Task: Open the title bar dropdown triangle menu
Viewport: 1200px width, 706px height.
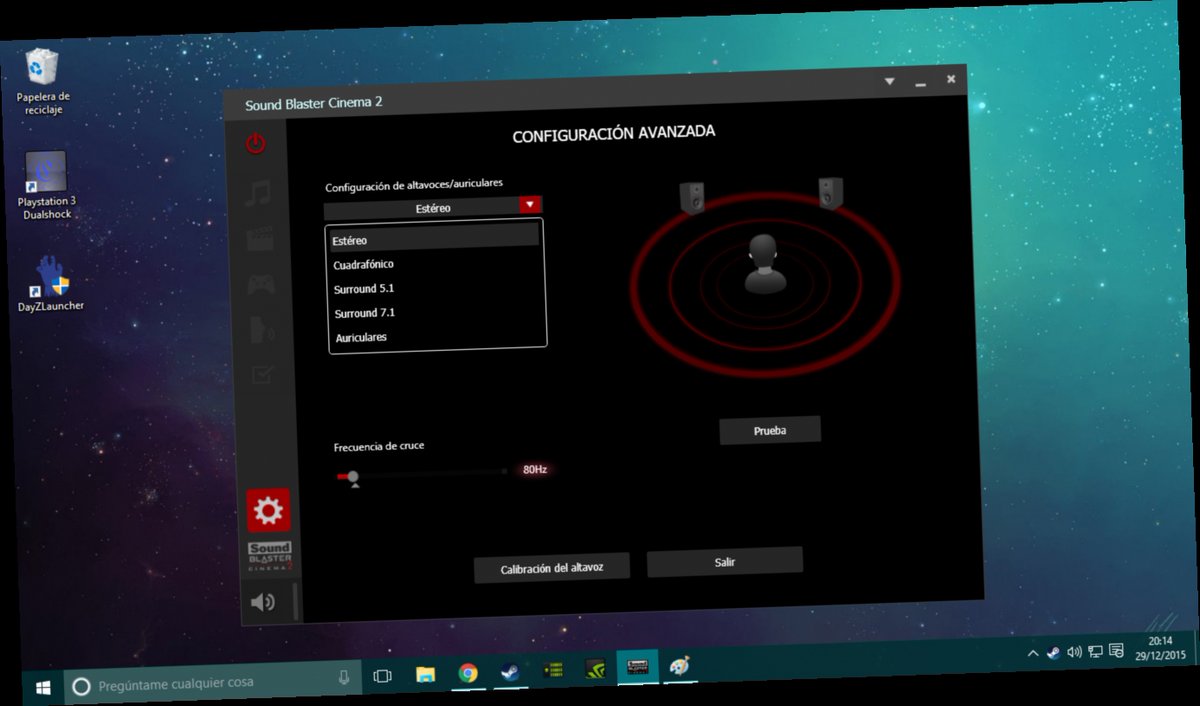Action: click(x=888, y=82)
